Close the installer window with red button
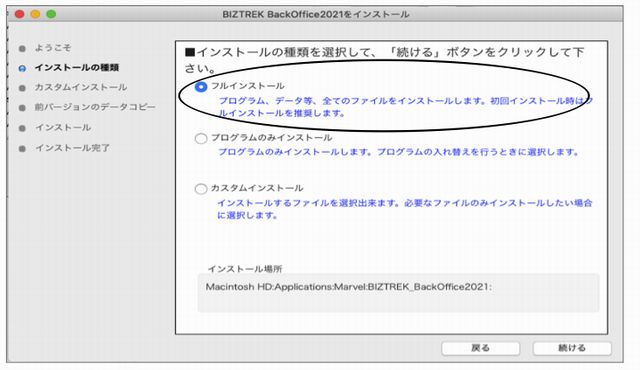This screenshot has width=640, height=370. pos(19,14)
